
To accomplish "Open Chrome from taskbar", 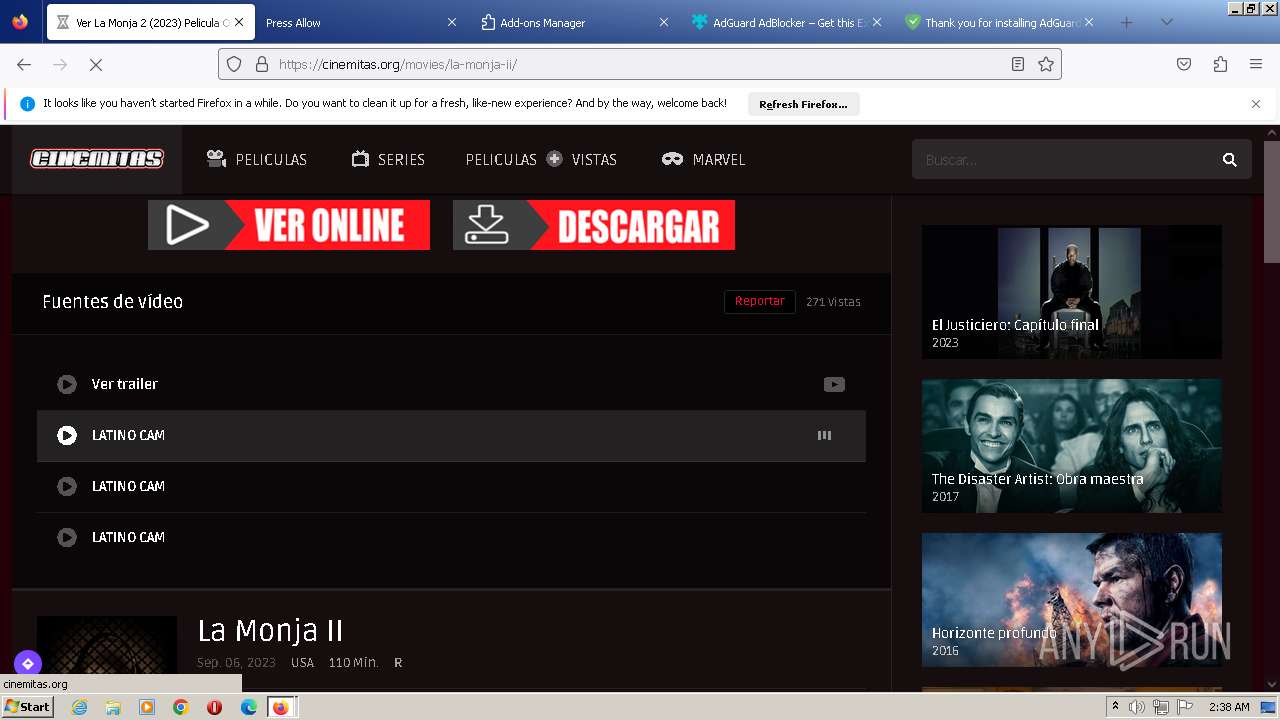I will pyautogui.click(x=180, y=707).
